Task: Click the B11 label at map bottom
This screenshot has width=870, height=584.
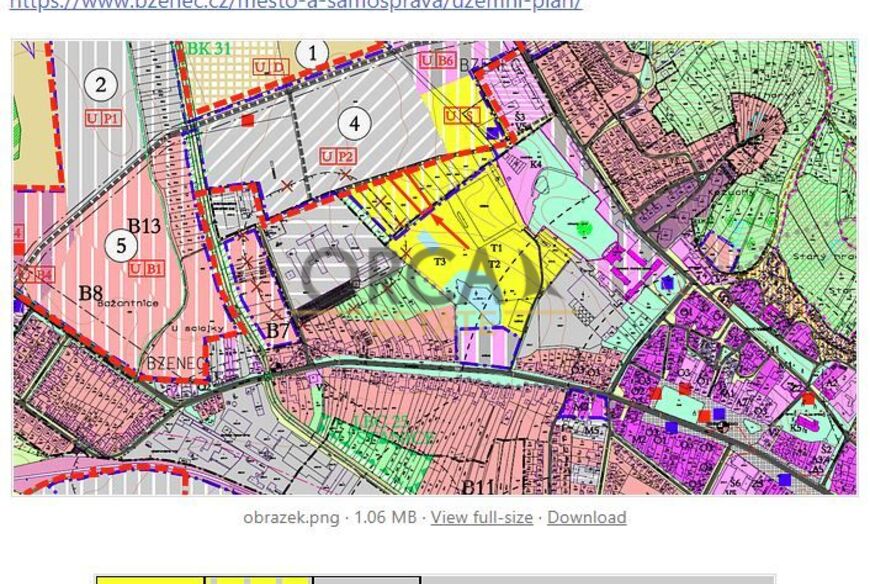Action: click(x=477, y=487)
